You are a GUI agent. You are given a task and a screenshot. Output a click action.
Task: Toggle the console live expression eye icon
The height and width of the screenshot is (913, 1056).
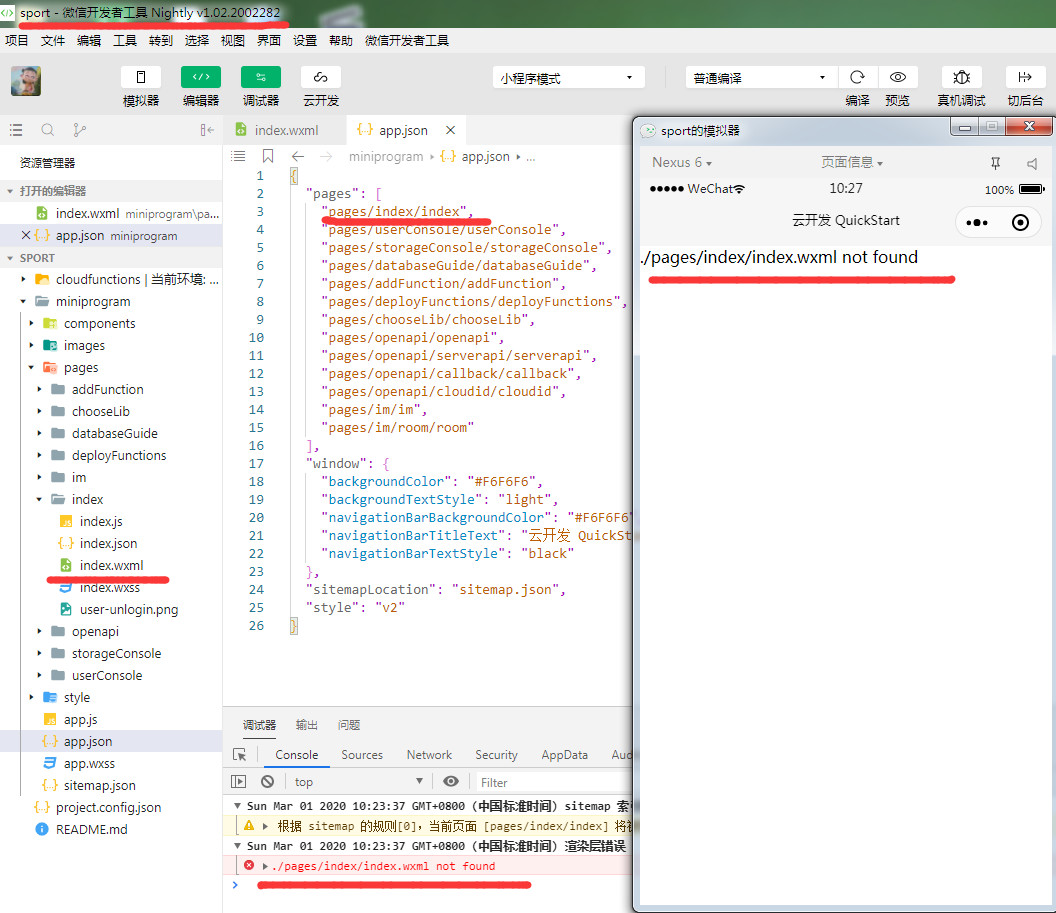click(x=451, y=782)
